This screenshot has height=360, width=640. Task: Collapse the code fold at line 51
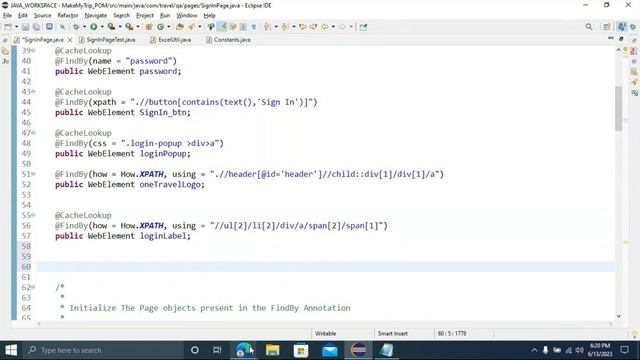tap(33, 174)
